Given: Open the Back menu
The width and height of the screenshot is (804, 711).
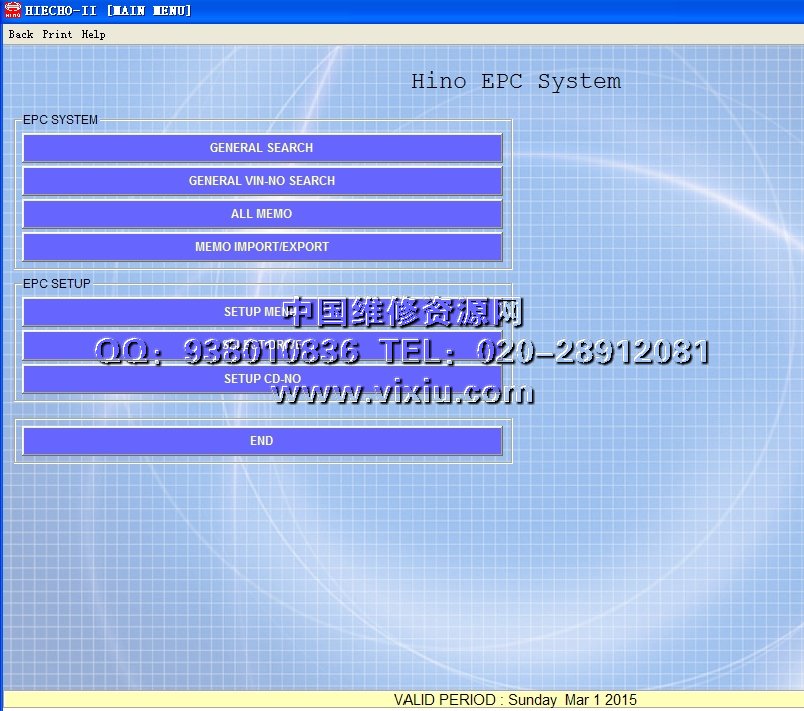Looking at the screenshot, I should (20, 34).
